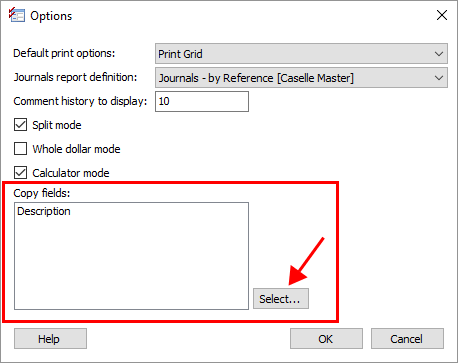Confirm settings with the OK button
The image size is (458, 363).
coord(326,339)
